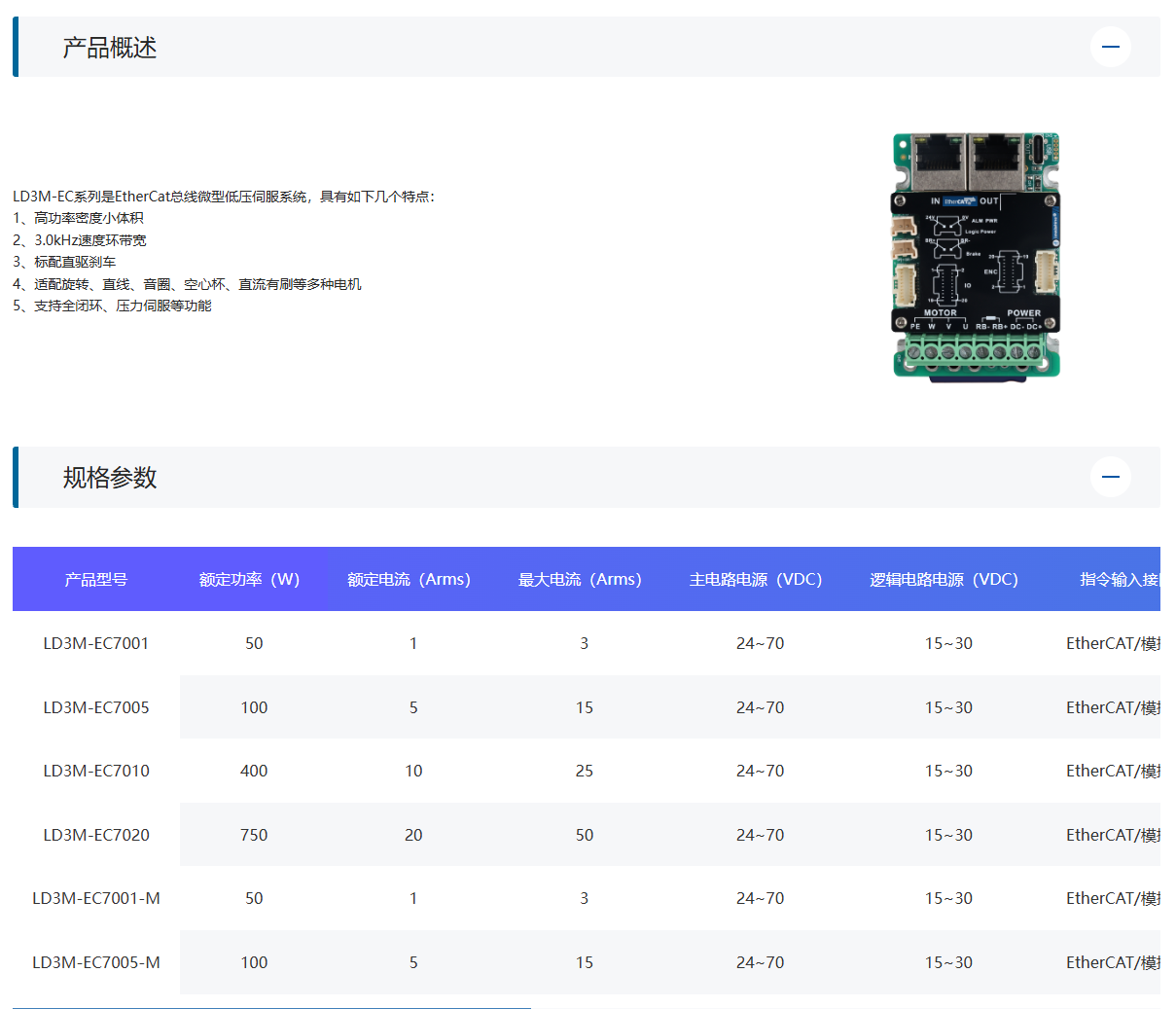This screenshot has width=1176, height=1009.
Task: Click the 最大电流 (Arms) column header
Action: click(x=580, y=580)
